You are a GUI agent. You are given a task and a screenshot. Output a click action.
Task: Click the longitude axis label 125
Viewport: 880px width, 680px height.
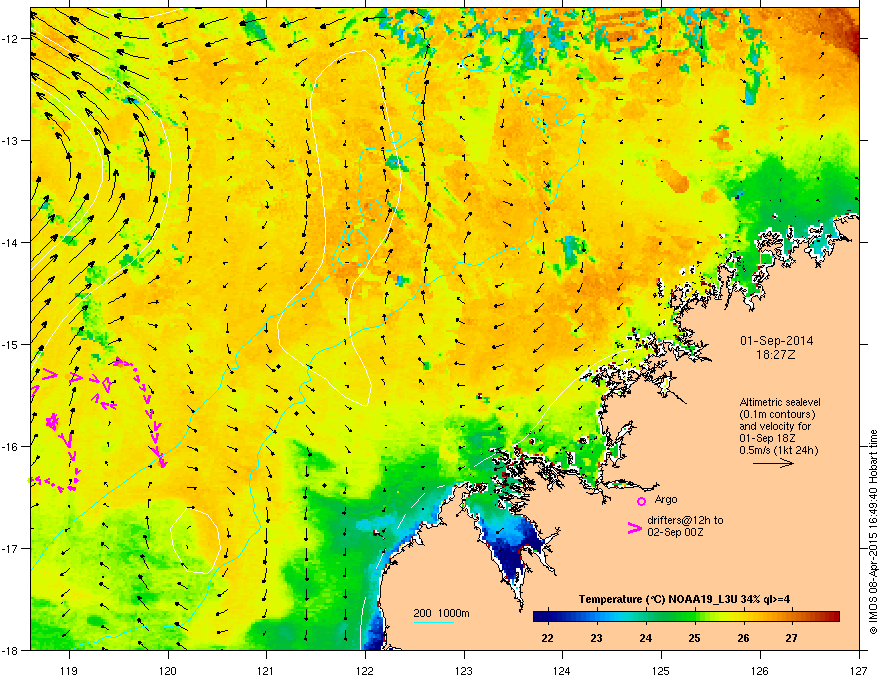[x=661, y=670]
